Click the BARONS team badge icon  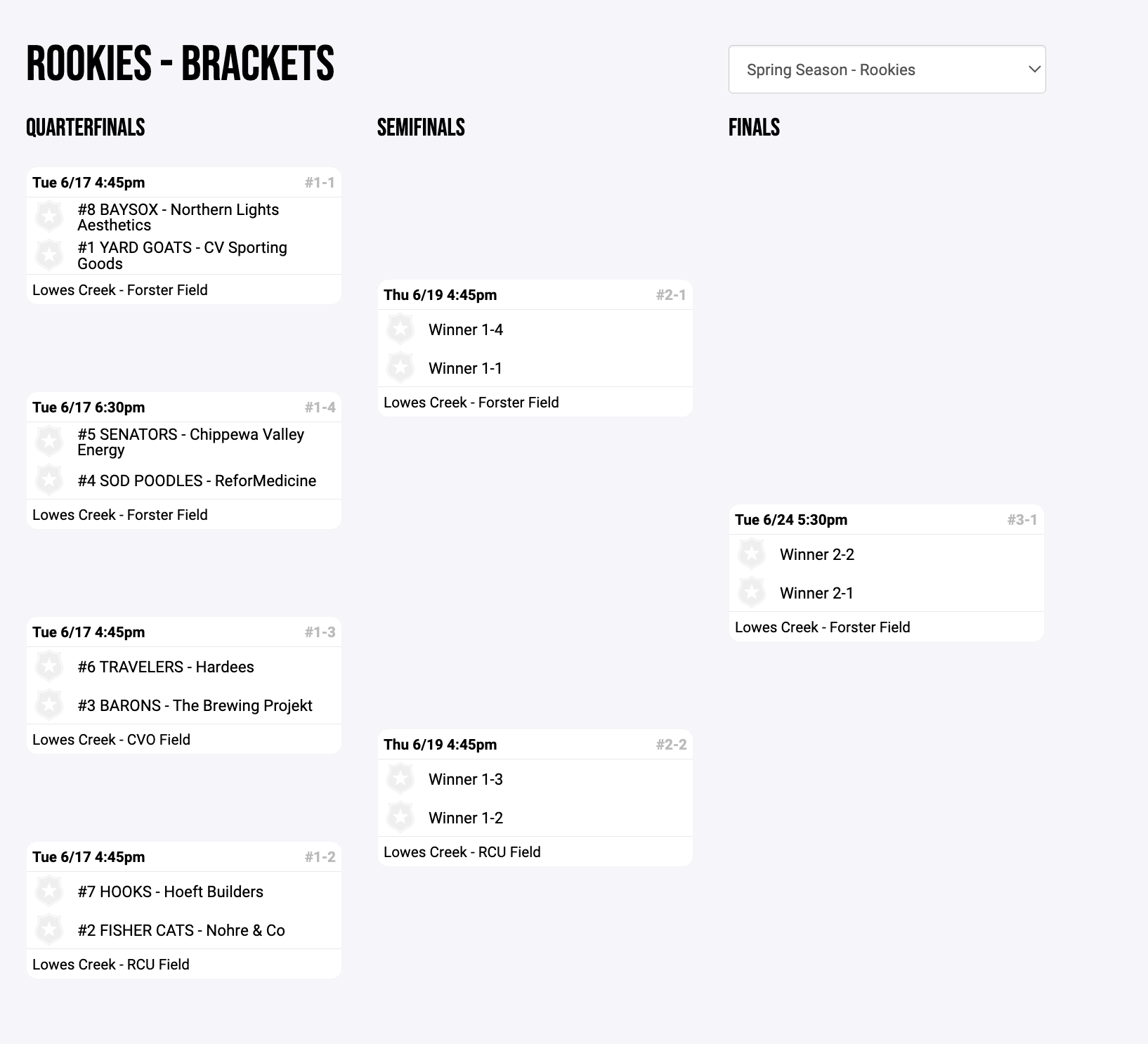(49, 705)
